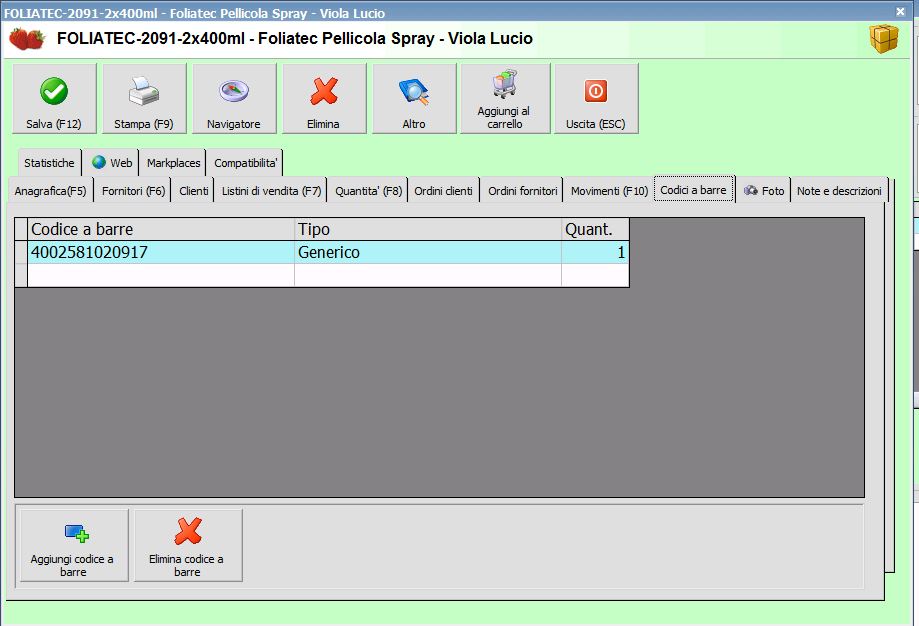Click the Salva (F12) green checkmark button
919x626 pixels.
pyautogui.click(x=54, y=98)
